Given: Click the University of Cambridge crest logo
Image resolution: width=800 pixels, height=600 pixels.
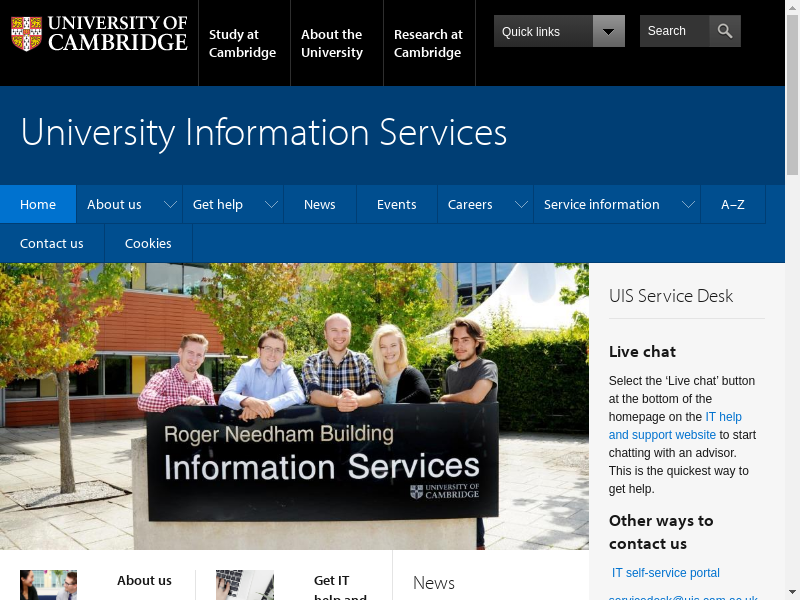Looking at the screenshot, I should (27, 33).
